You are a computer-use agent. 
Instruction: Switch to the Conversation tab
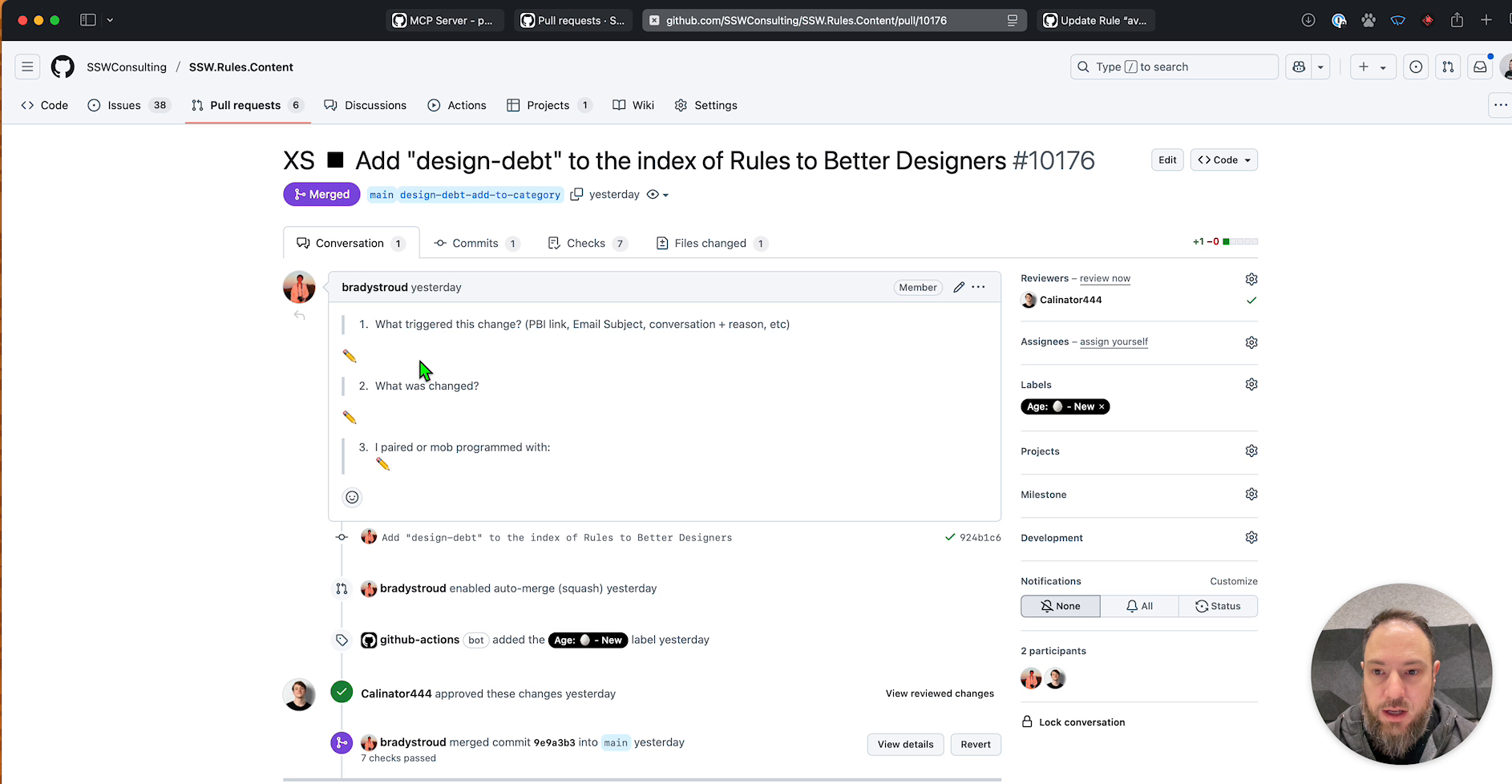350,243
